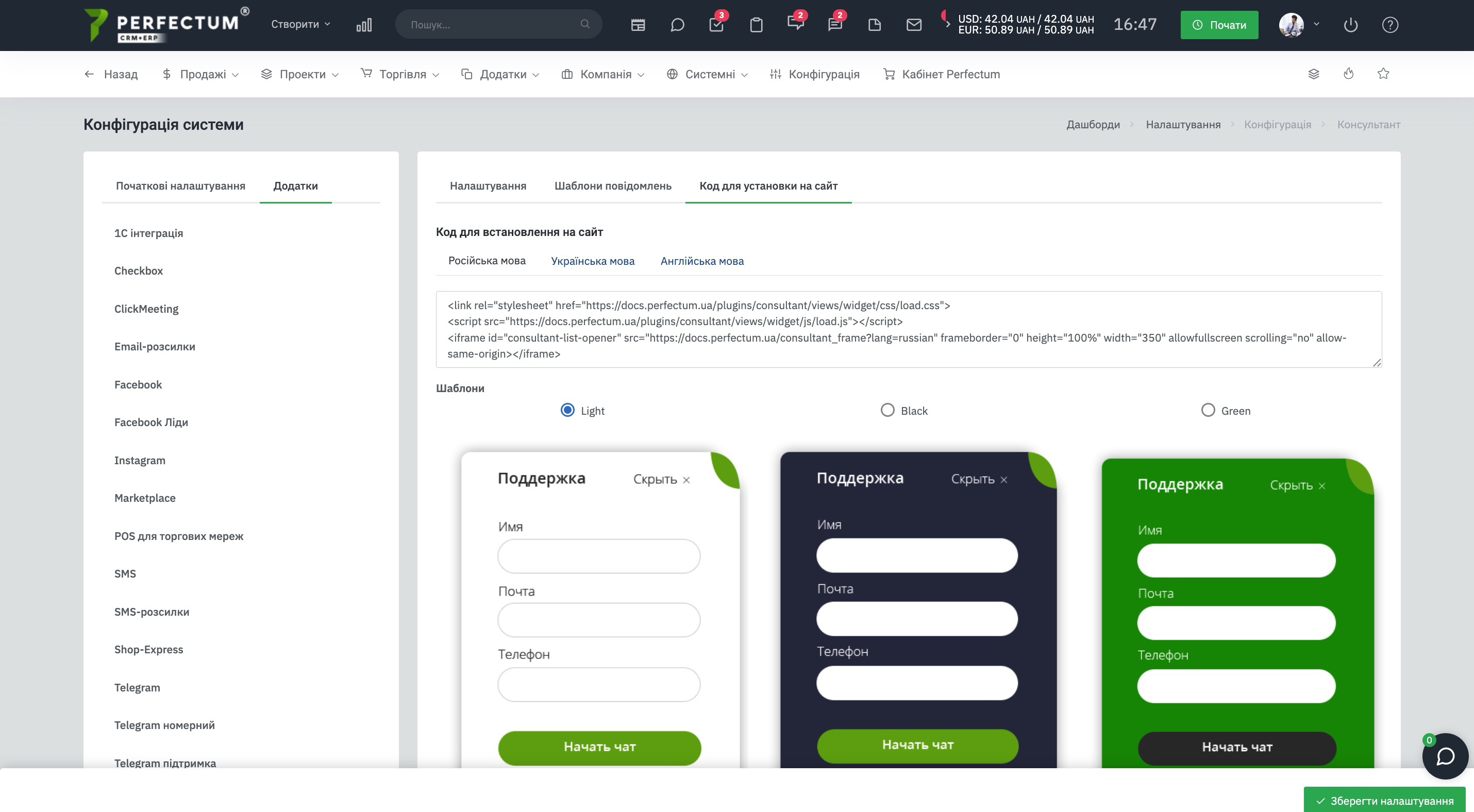1474x812 pixels.
Task: Click the green Почати button
Action: [x=1219, y=25]
